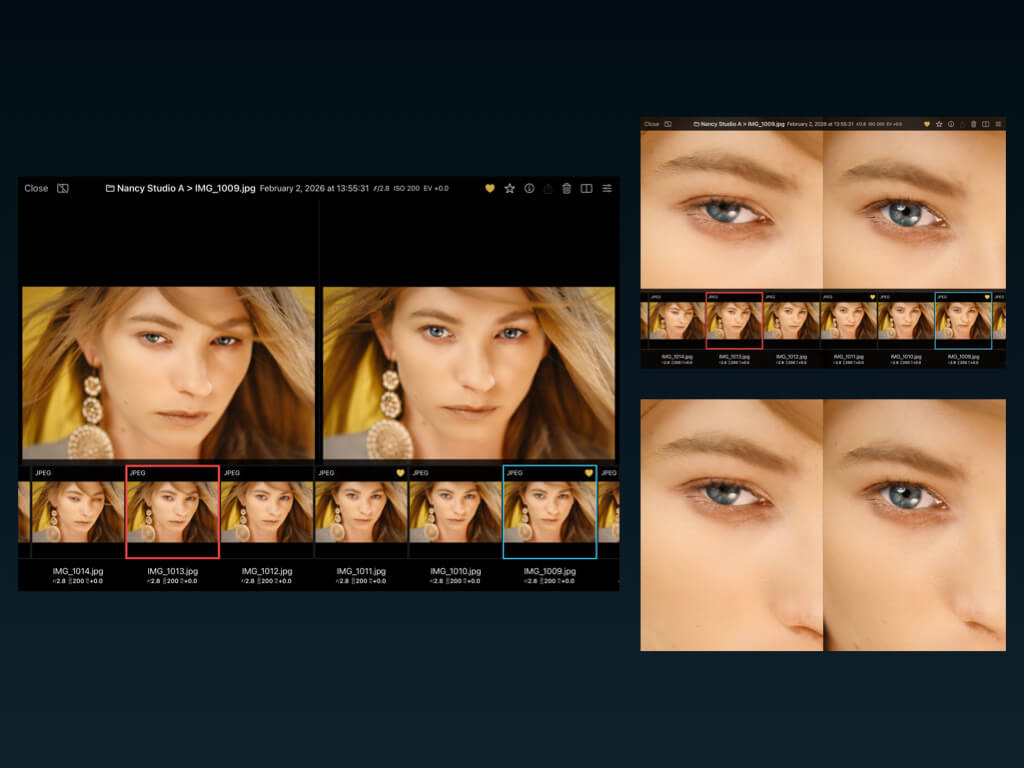Click the IMG_1012.jpg filename label in the large window
Image resolution: width=1024 pixels, height=768 pixels.
pyautogui.click(x=267, y=572)
